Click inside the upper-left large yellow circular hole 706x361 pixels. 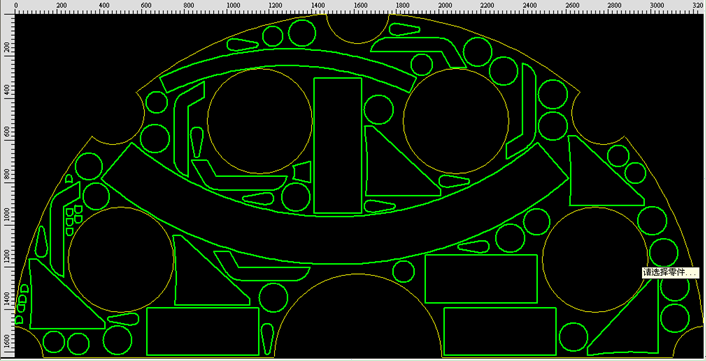click(260, 121)
